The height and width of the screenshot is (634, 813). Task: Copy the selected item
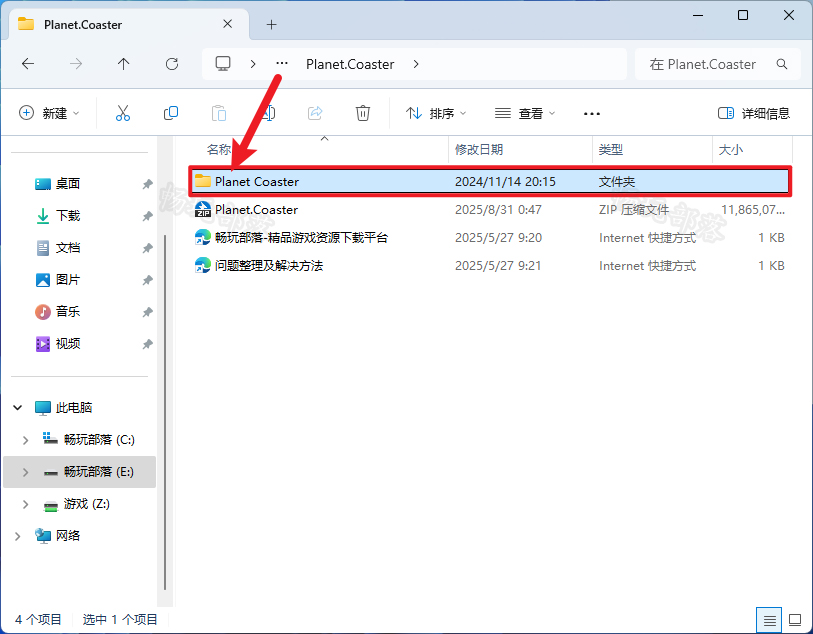click(x=171, y=113)
